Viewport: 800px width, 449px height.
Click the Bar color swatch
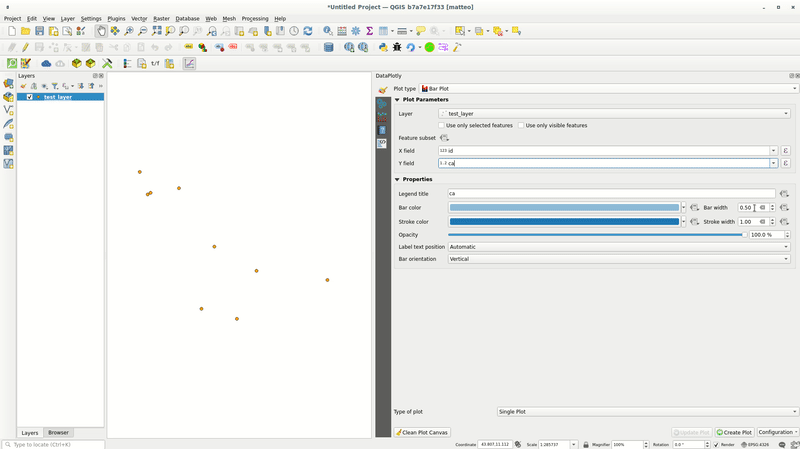tap(564, 208)
